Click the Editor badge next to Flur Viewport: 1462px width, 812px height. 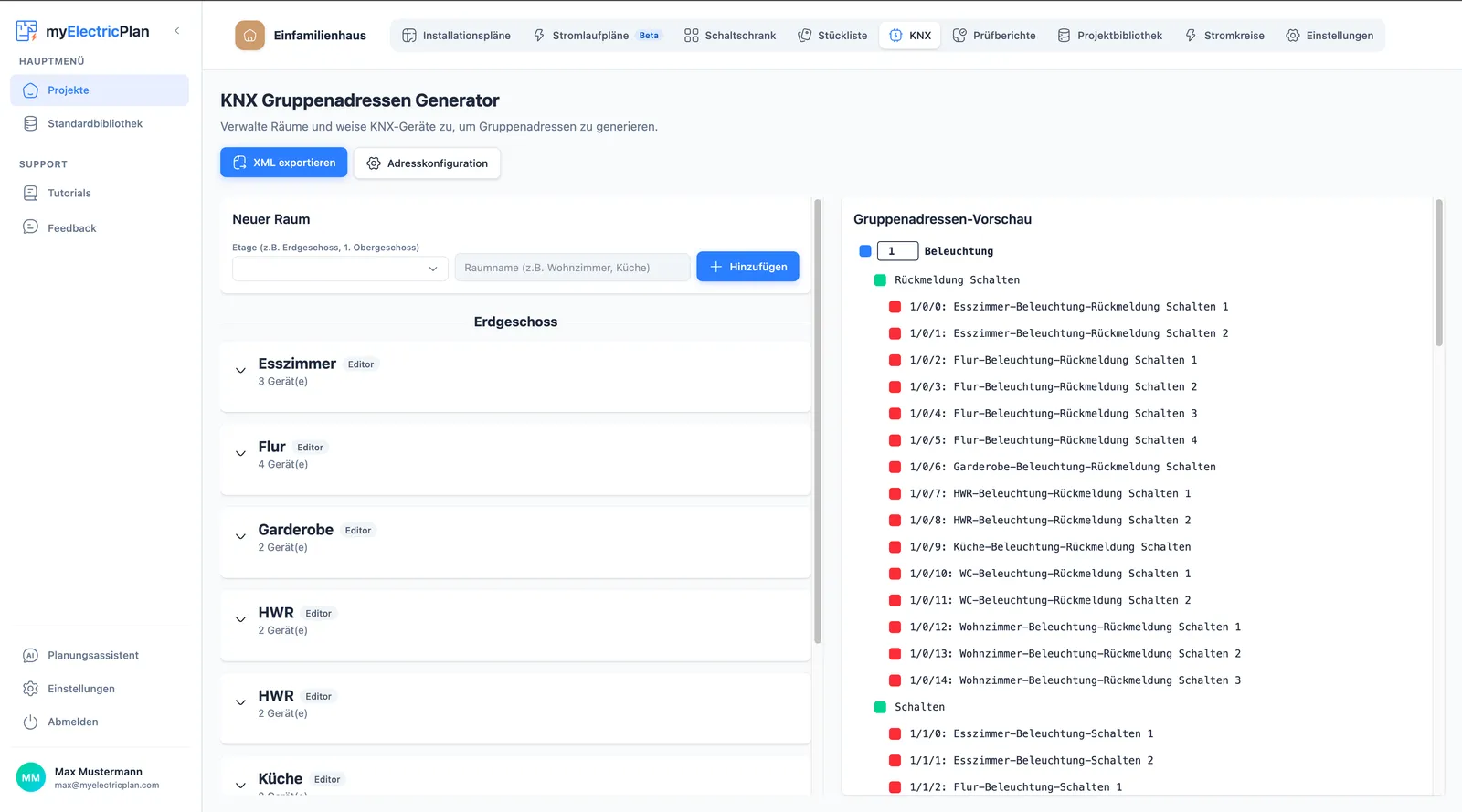311,448
